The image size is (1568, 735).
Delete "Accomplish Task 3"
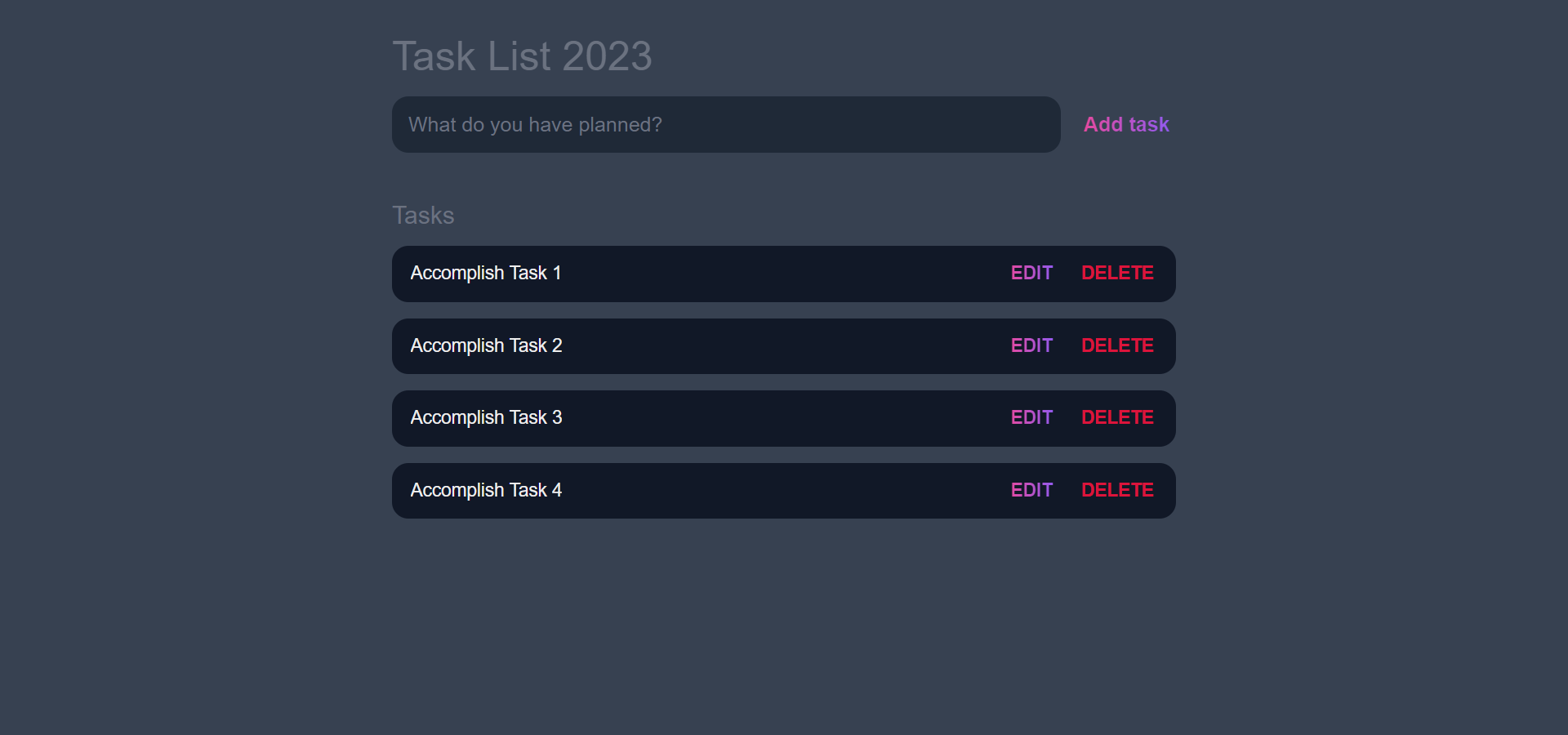coord(1117,417)
